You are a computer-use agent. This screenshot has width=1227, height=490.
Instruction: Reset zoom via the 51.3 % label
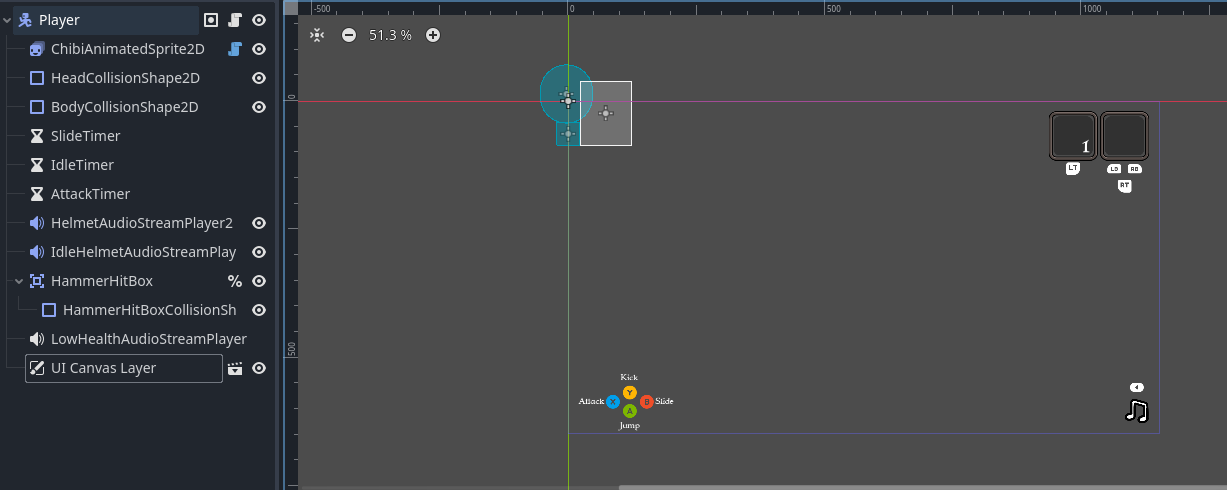coord(390,35)
